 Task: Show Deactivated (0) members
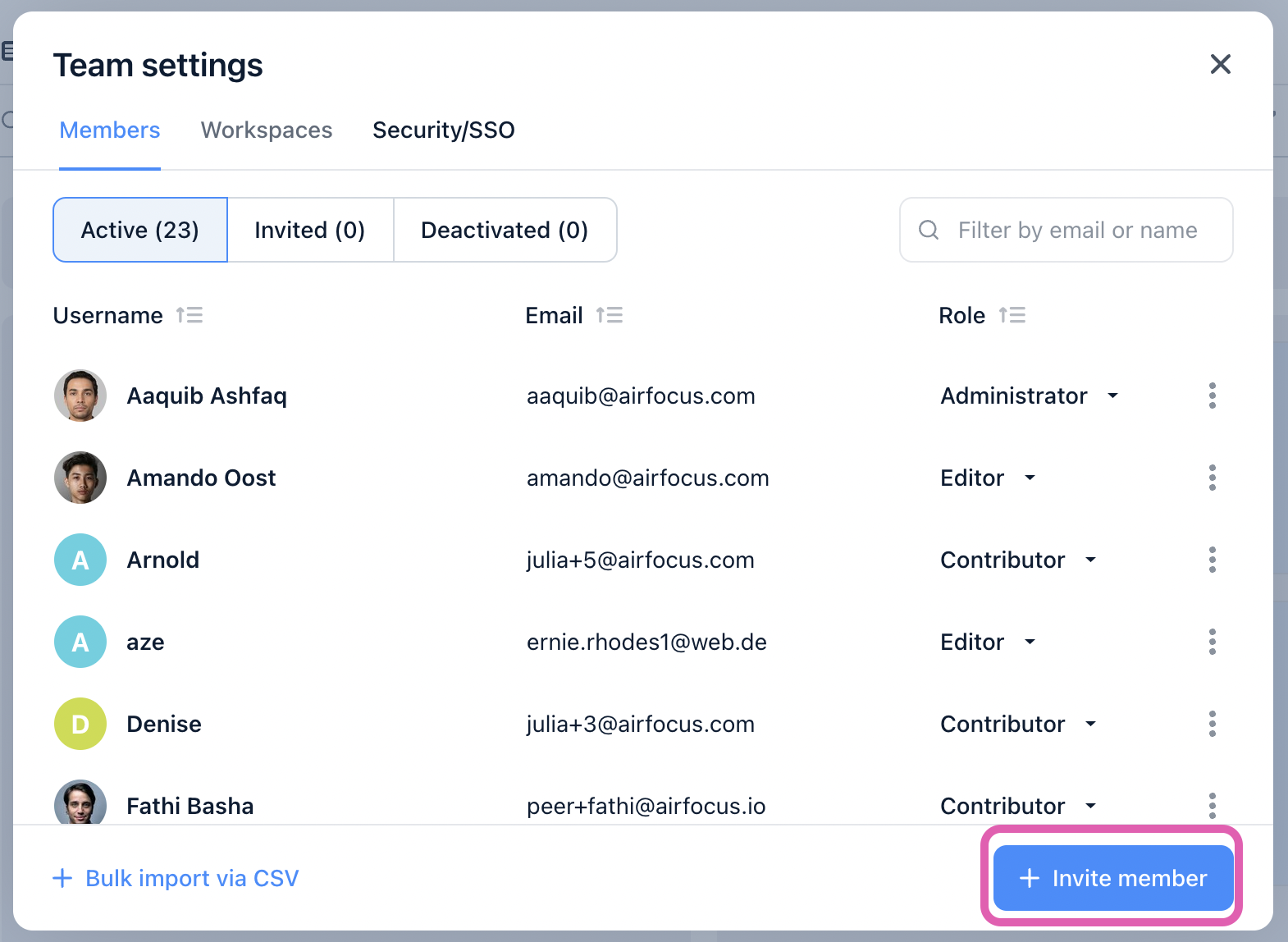pos(505,230)
